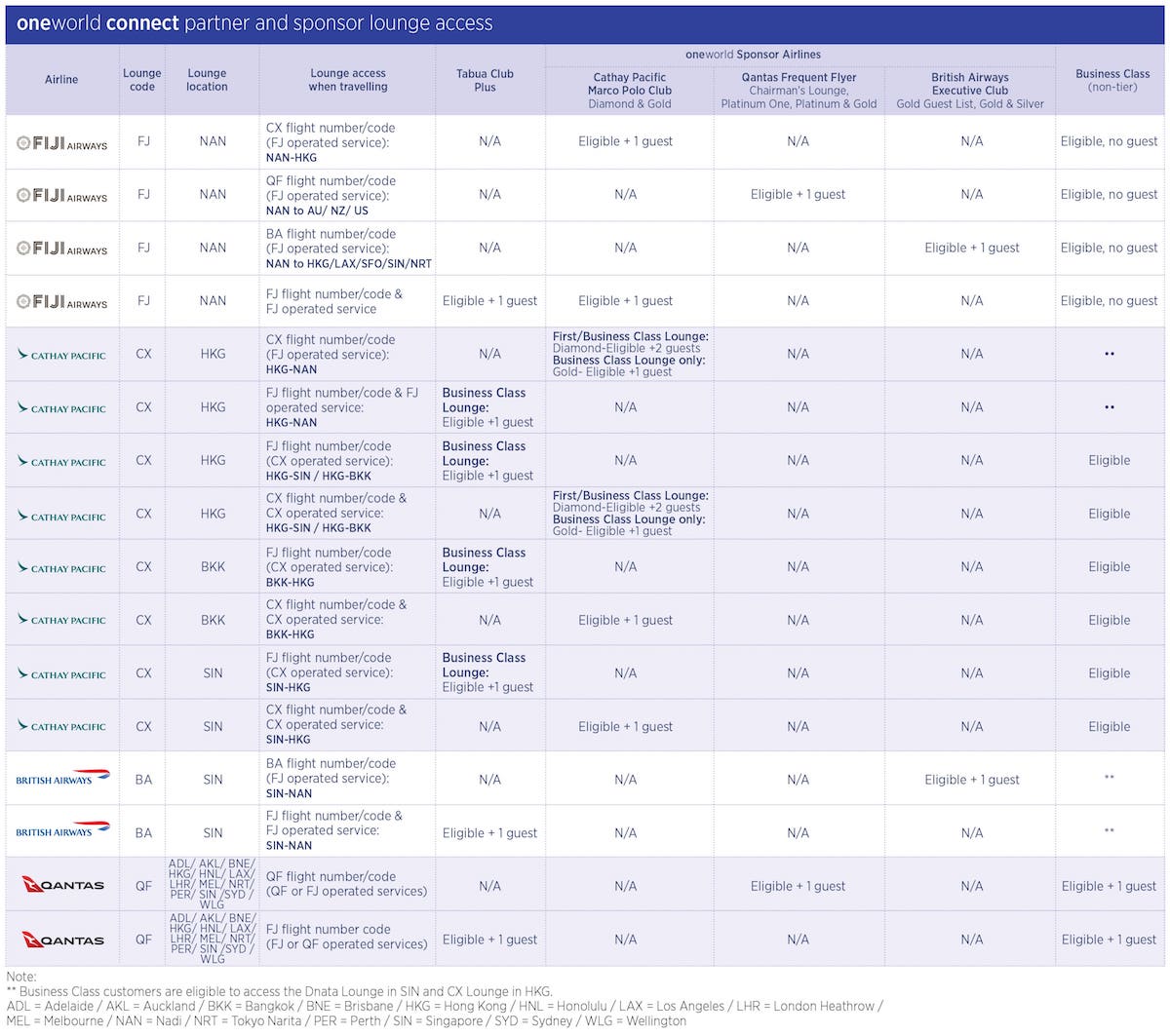Screen dimensions: 1170x1036
Task: Click 'Eligible + 1 guest' under Qantas Frequent Flyer in the QF flight number/code row
Action: 798,886
